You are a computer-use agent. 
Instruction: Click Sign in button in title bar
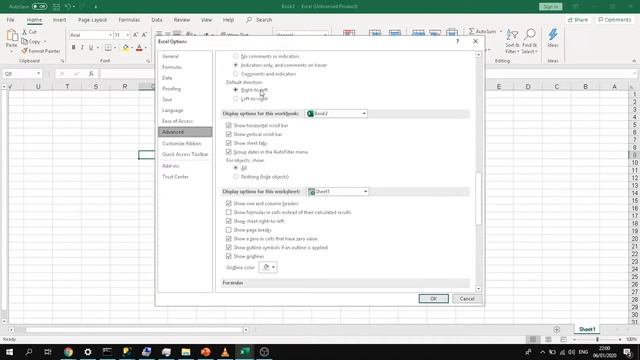551,7
